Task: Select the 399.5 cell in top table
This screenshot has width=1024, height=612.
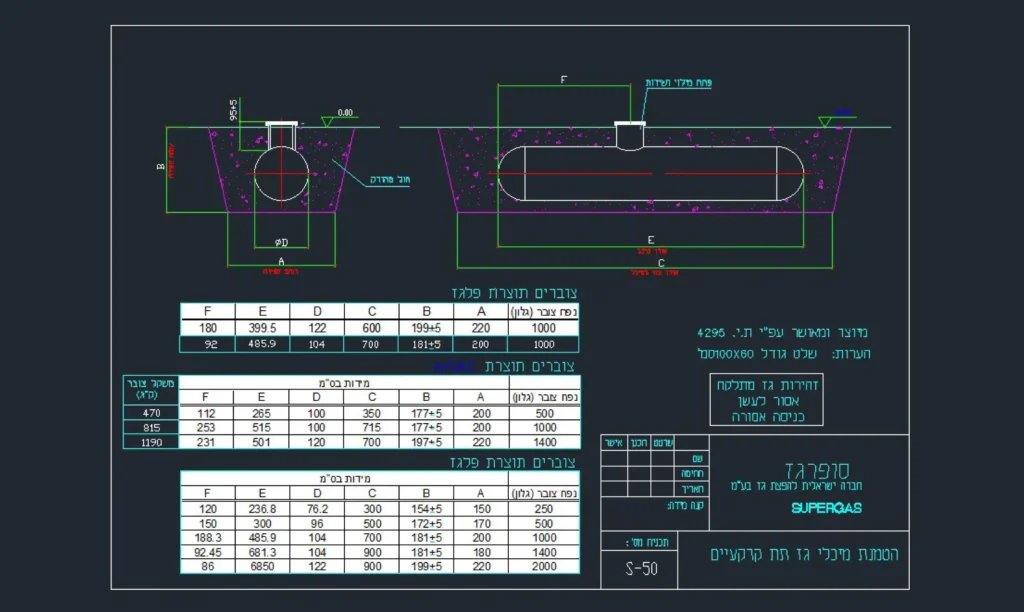Action: tap(262, 328)
